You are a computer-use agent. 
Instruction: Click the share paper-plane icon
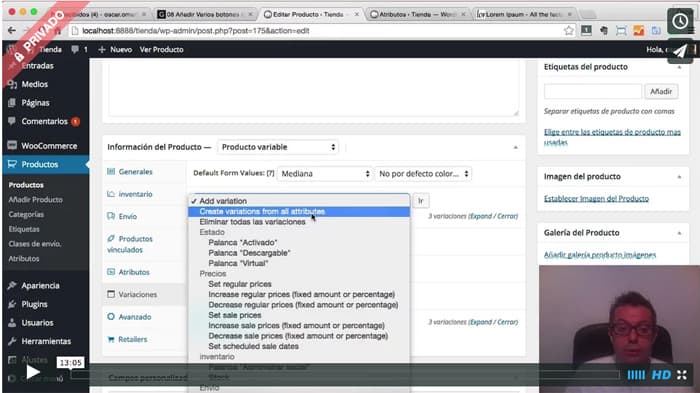click(679, 51)
